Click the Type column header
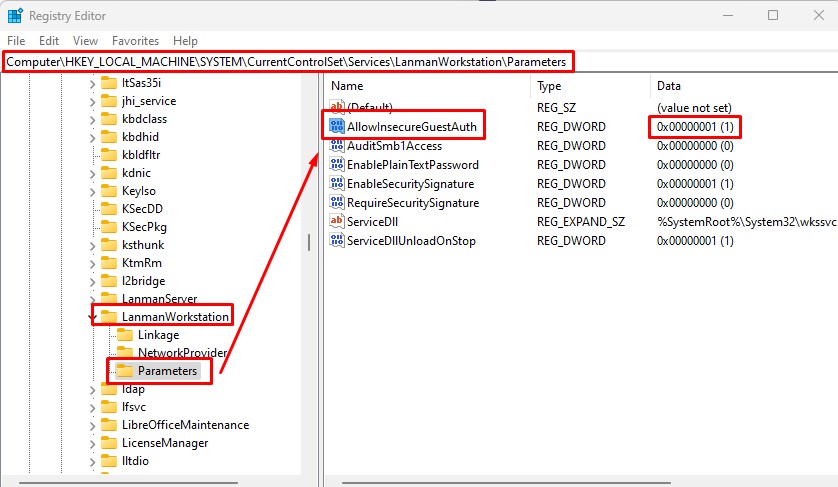This screenshot has width=838, height=487. (549, 86)
